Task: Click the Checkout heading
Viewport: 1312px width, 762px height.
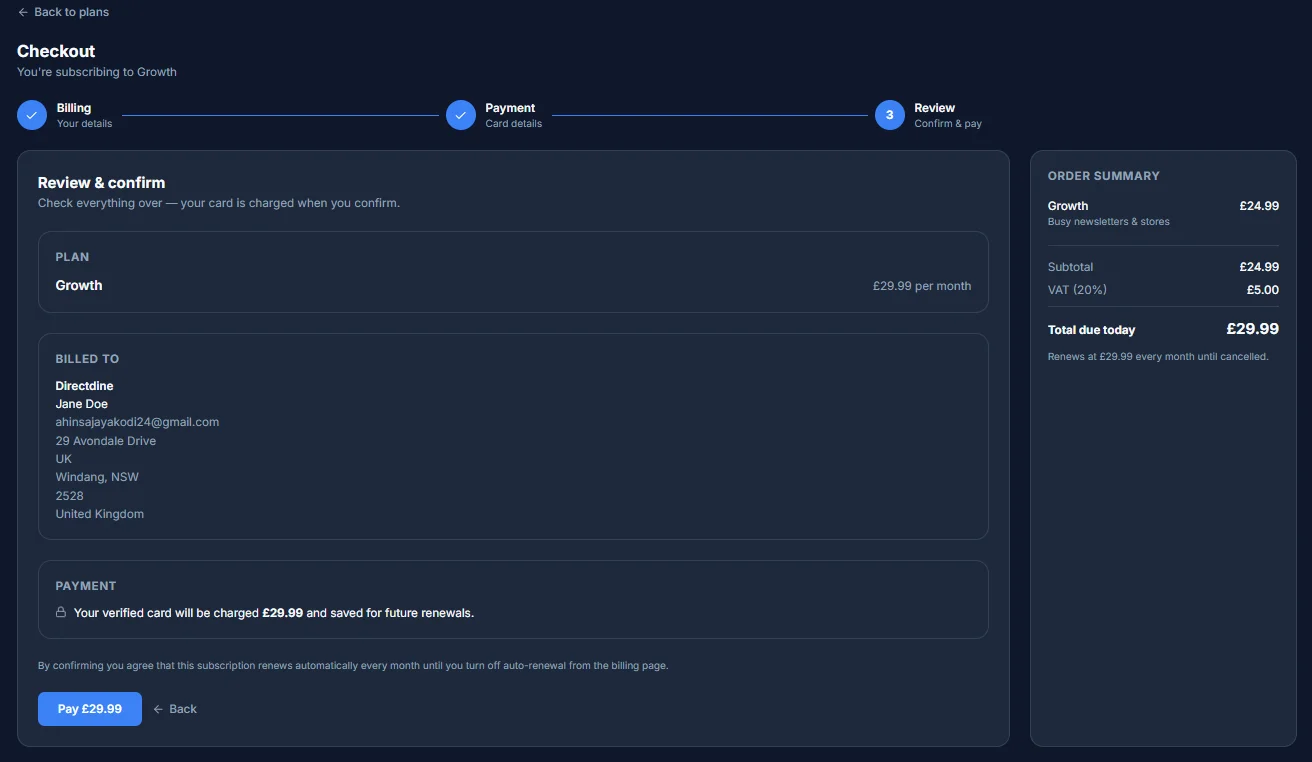Action: 56,51
